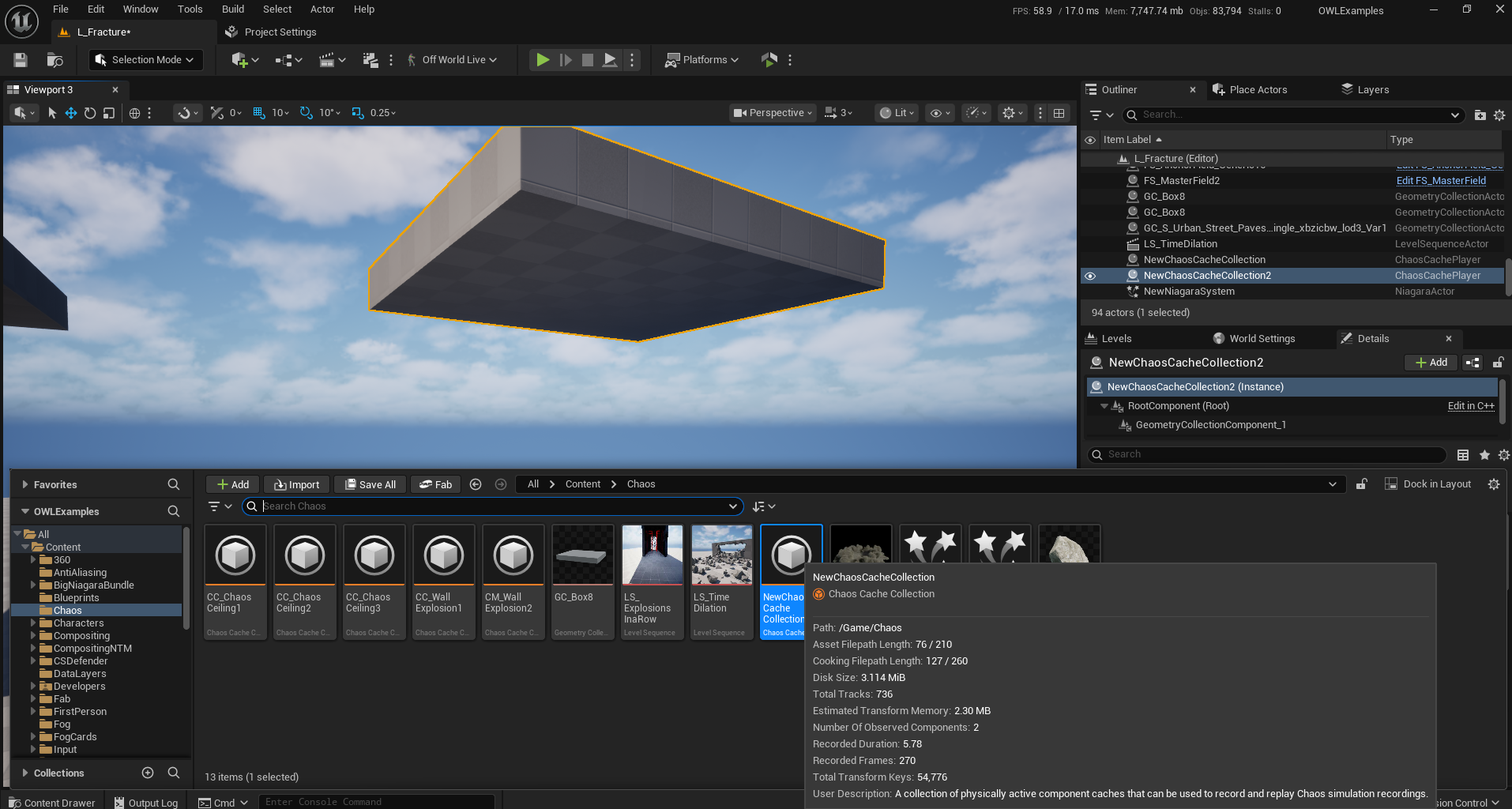Click the Outliner search field

coord(1293,115)
